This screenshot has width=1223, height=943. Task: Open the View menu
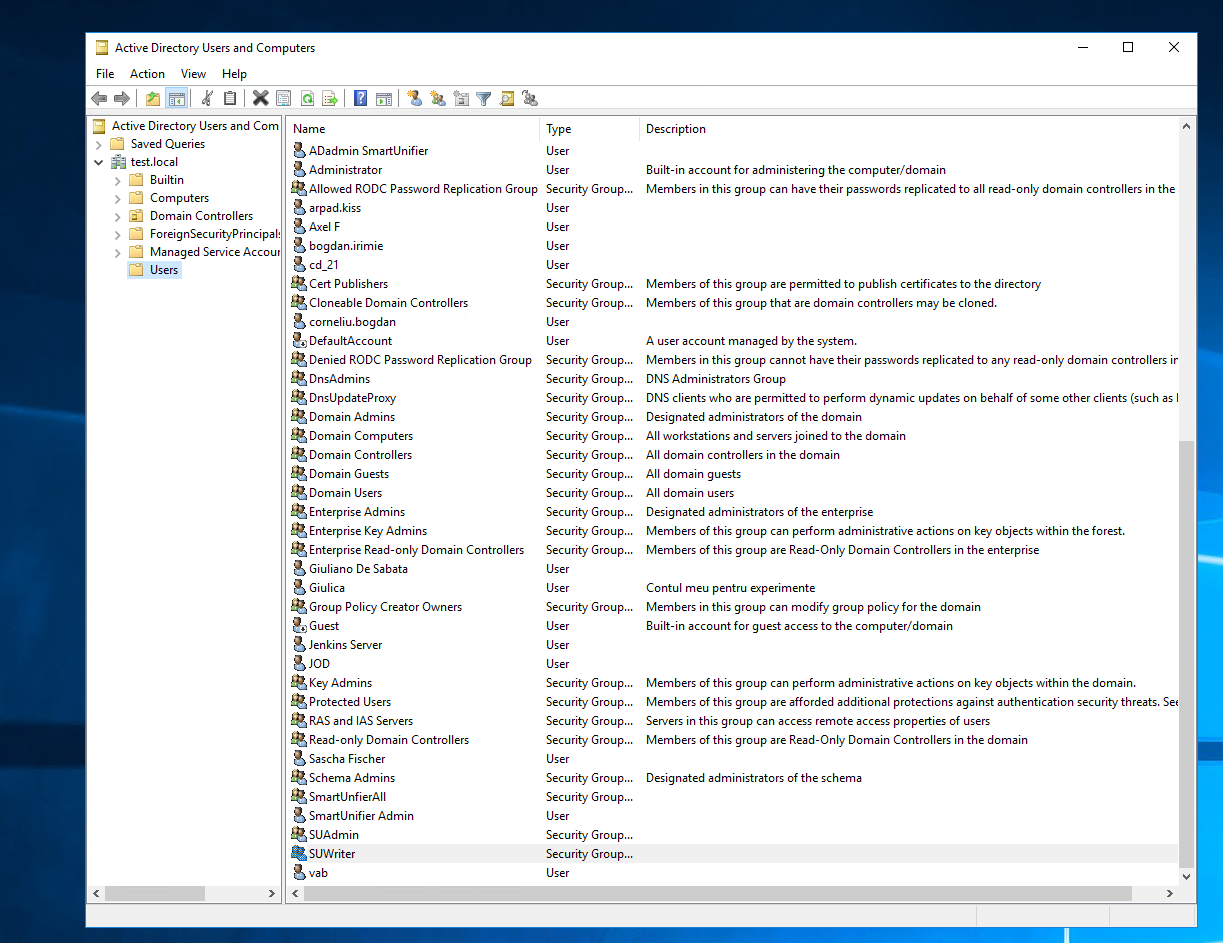[x=193, y=74]
